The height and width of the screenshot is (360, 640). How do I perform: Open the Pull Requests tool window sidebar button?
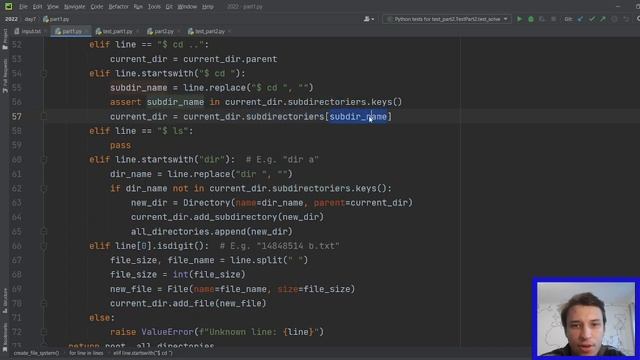pos(5,76)
